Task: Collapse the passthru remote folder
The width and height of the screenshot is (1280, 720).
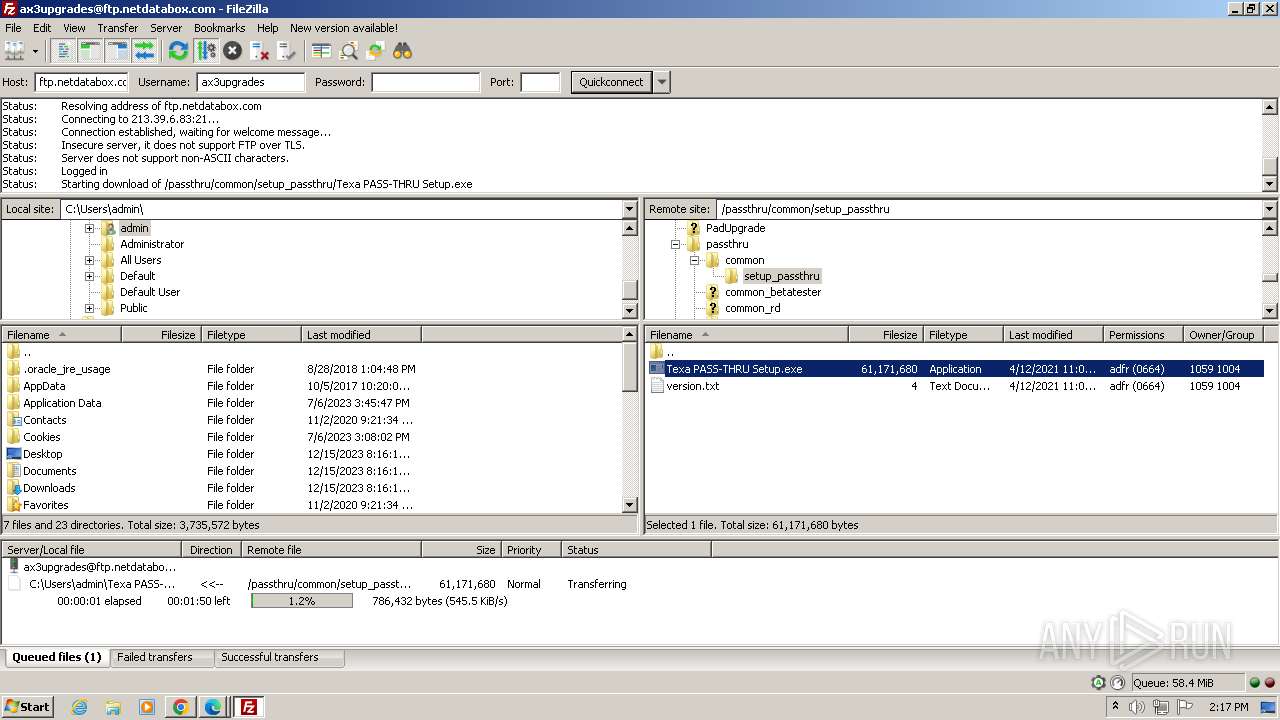Action: [675, 244]
